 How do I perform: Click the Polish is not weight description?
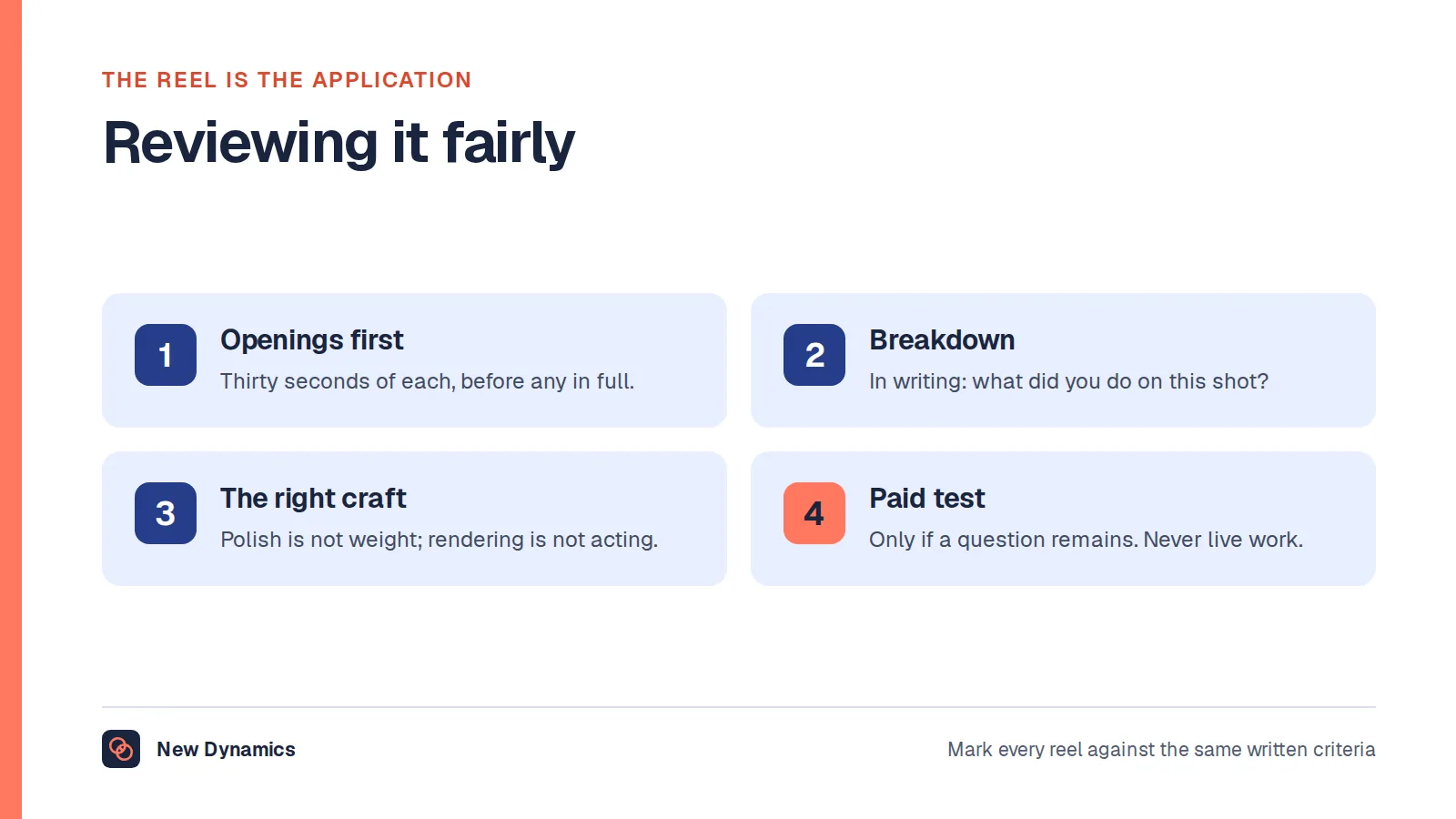tap(439, 540)
